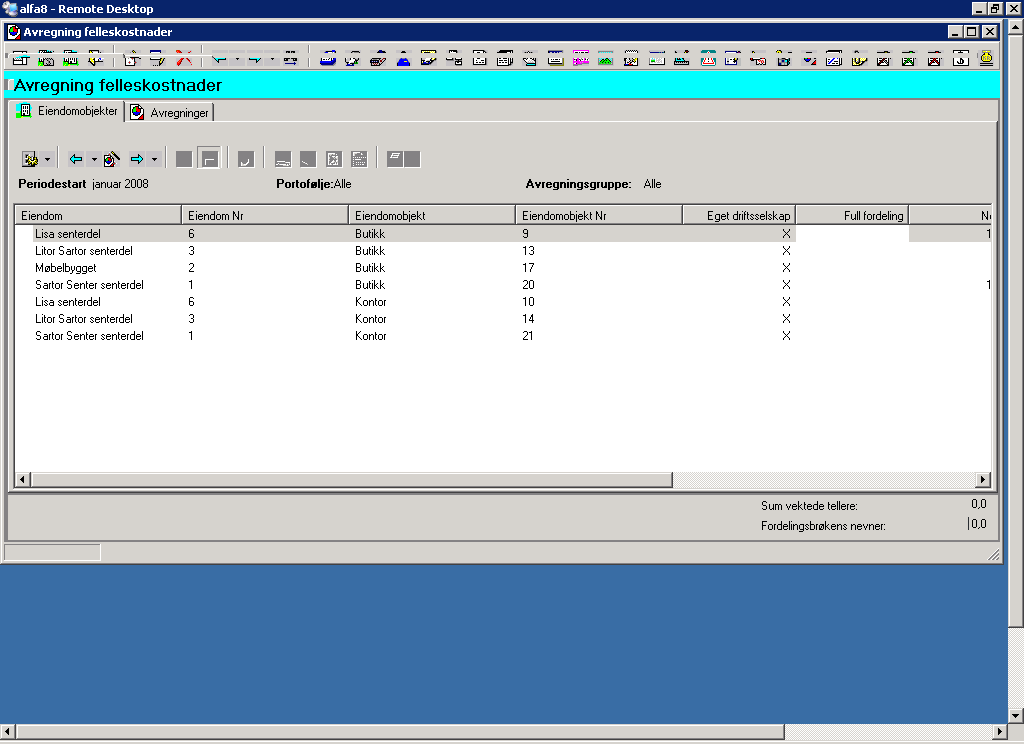The height and width of the screenshot is (744, 1024).
Task: Click the Eget driftsselskap column header
Action: (739, 216)
